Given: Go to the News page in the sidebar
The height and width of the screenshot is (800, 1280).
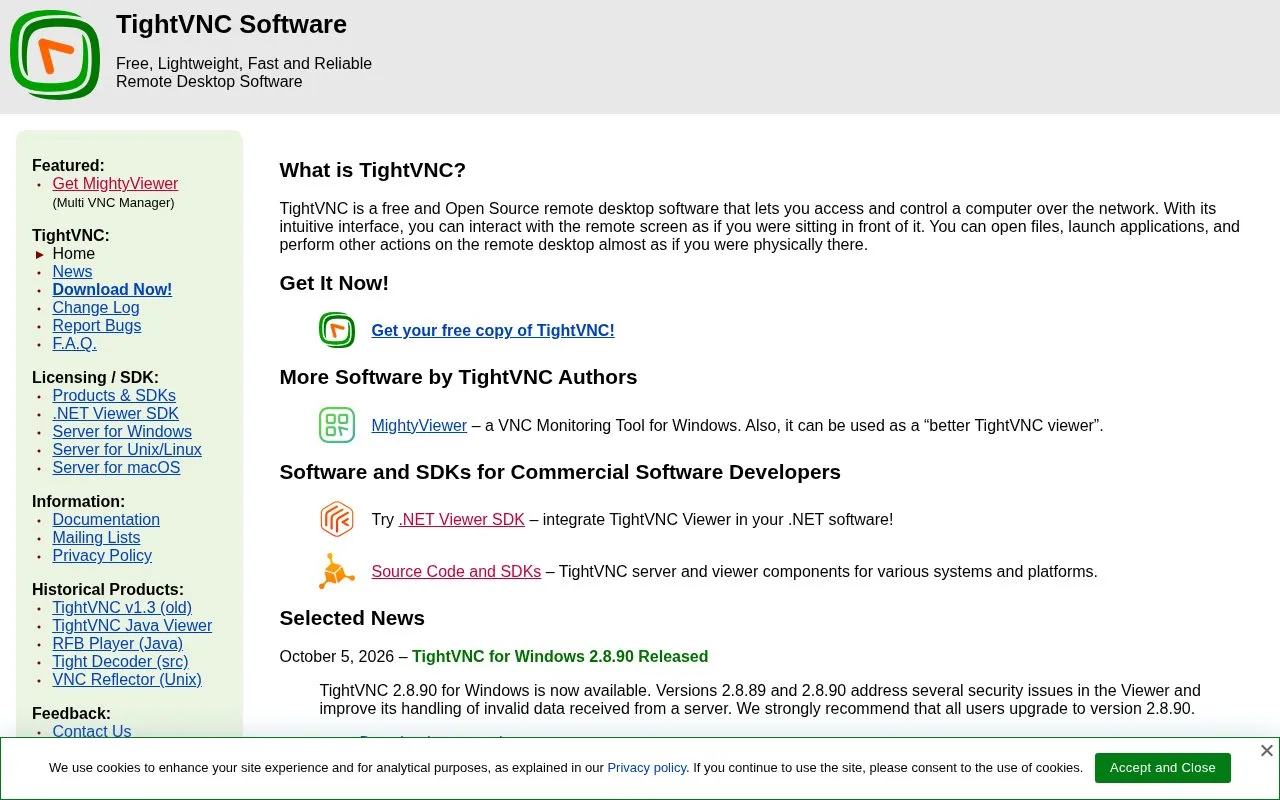Looking at the screenshot, I should point(72,272).
